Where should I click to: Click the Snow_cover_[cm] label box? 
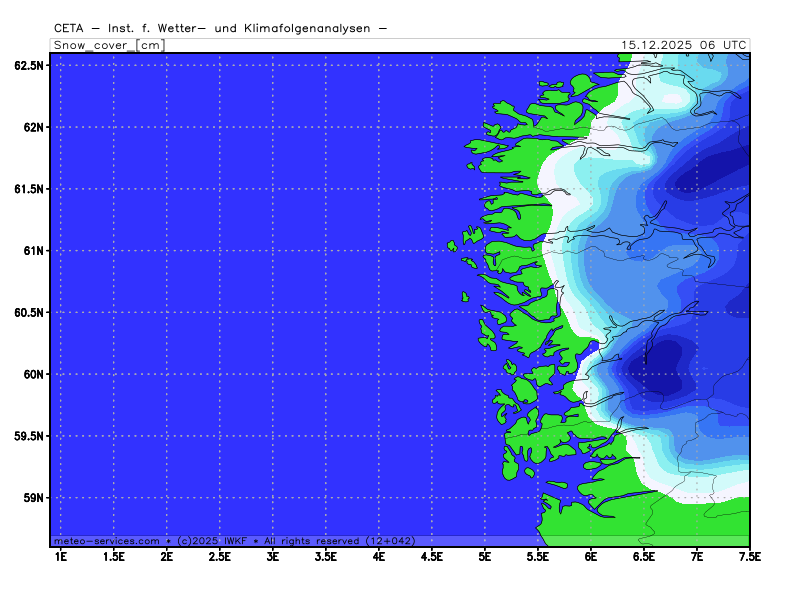tap(107, 45)
